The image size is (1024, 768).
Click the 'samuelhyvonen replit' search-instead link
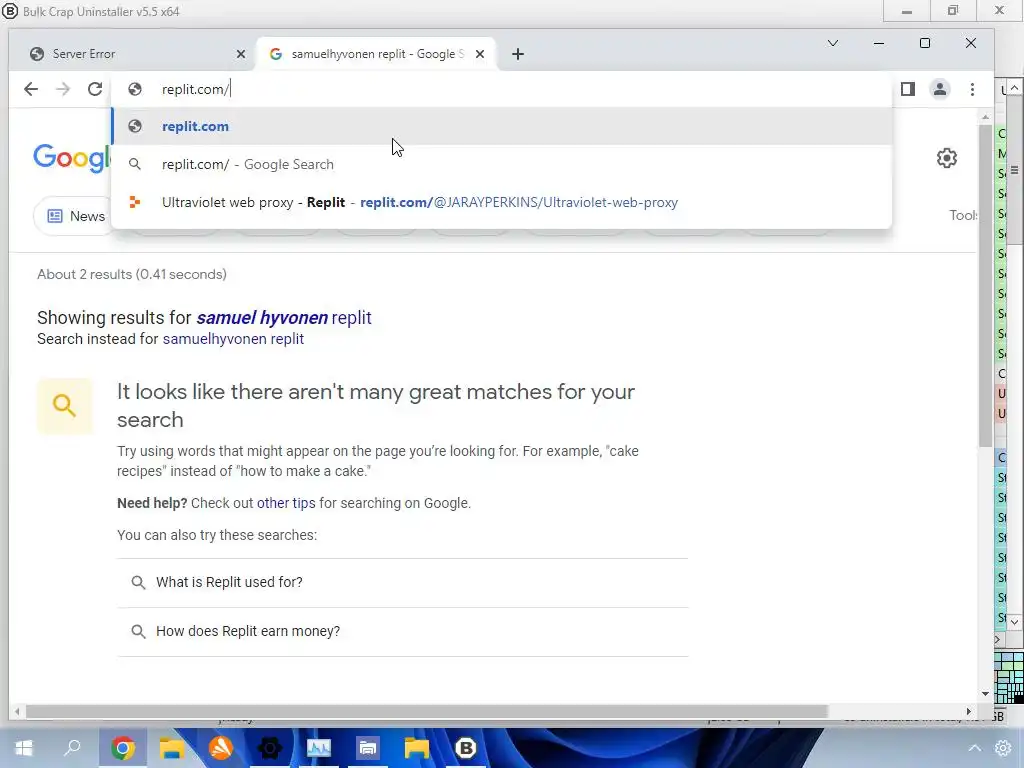coord(233,339)
